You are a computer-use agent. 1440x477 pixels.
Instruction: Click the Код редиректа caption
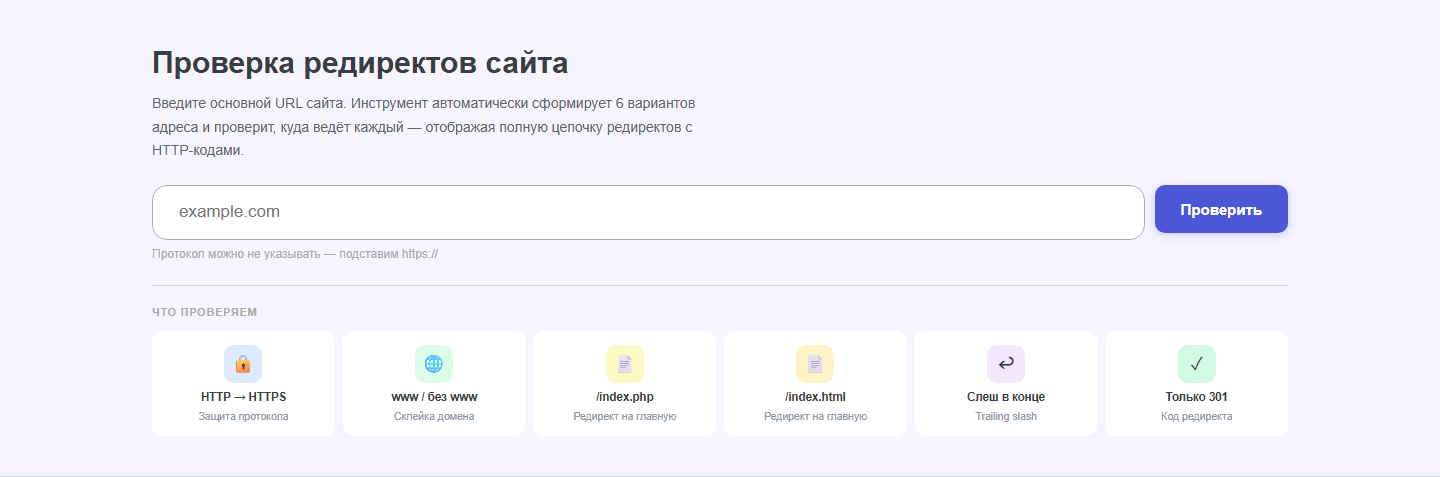[1197, 416]
